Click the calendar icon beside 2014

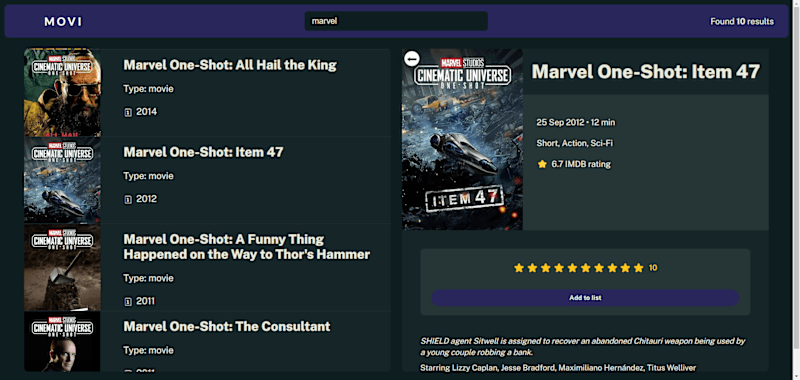point(128,112)
